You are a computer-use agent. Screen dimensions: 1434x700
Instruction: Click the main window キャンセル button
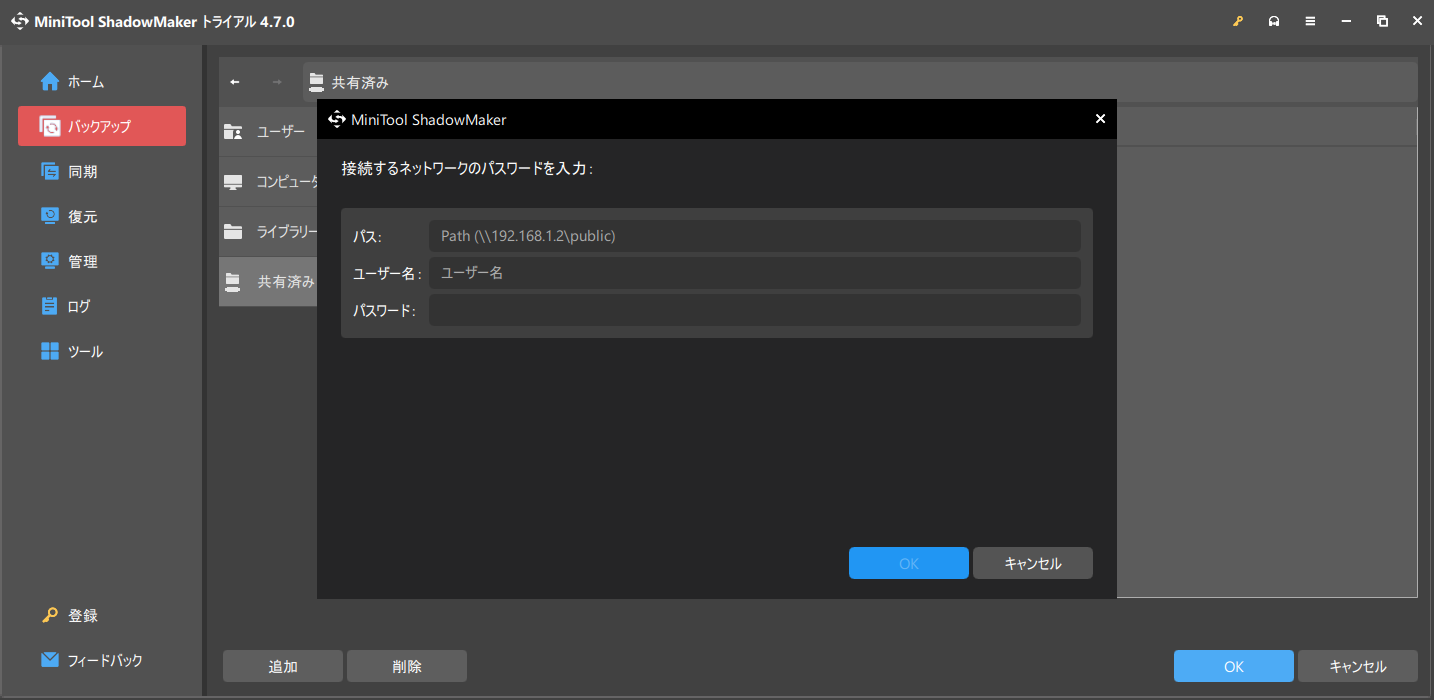(1358, 666)
